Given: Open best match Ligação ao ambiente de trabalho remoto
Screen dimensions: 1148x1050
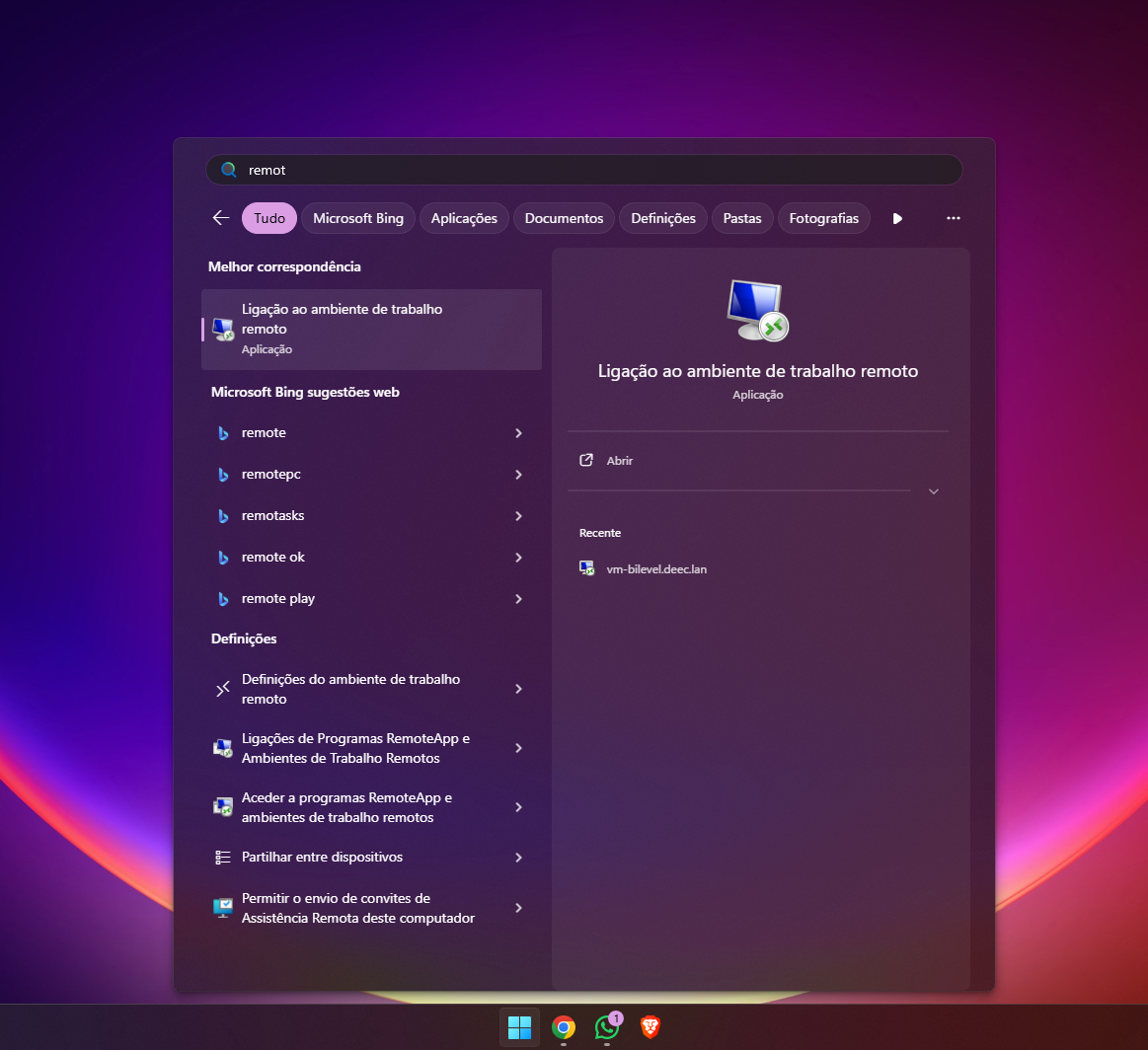Looking at the screenshot, I should (372, 330).
